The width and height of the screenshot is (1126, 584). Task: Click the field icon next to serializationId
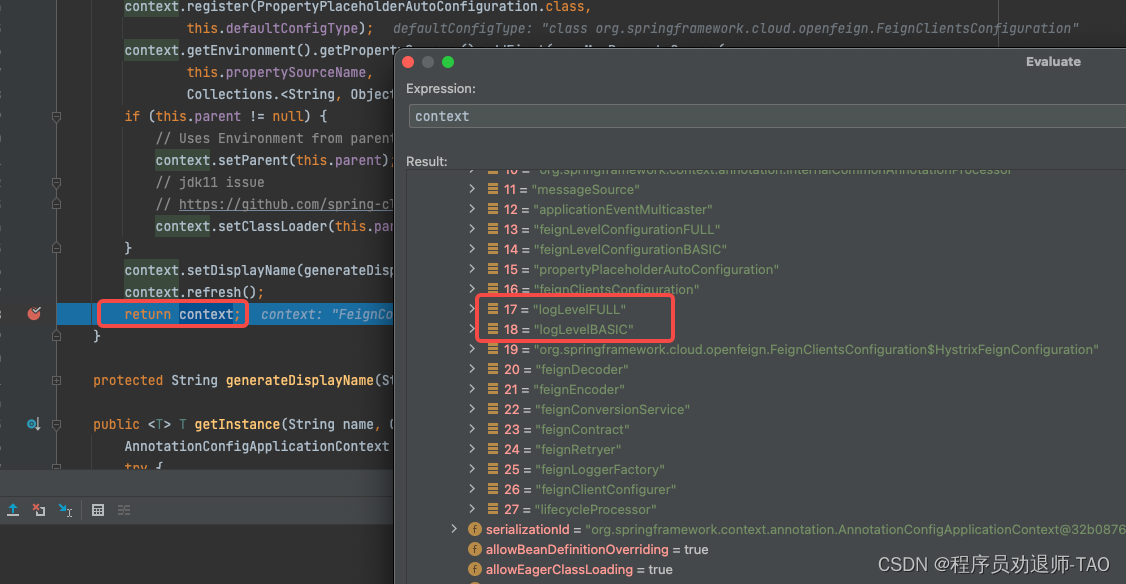click(x=475, y=529)
